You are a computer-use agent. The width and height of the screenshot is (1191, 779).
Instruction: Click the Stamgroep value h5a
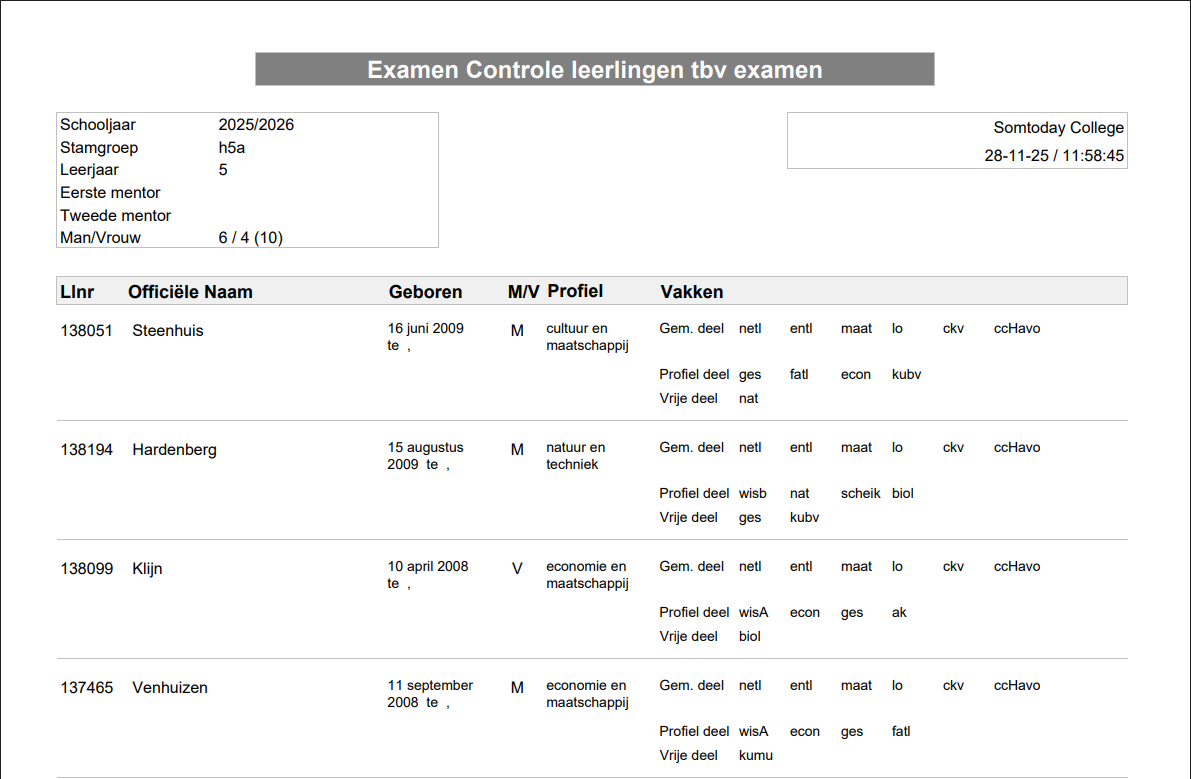click(232, 148)
